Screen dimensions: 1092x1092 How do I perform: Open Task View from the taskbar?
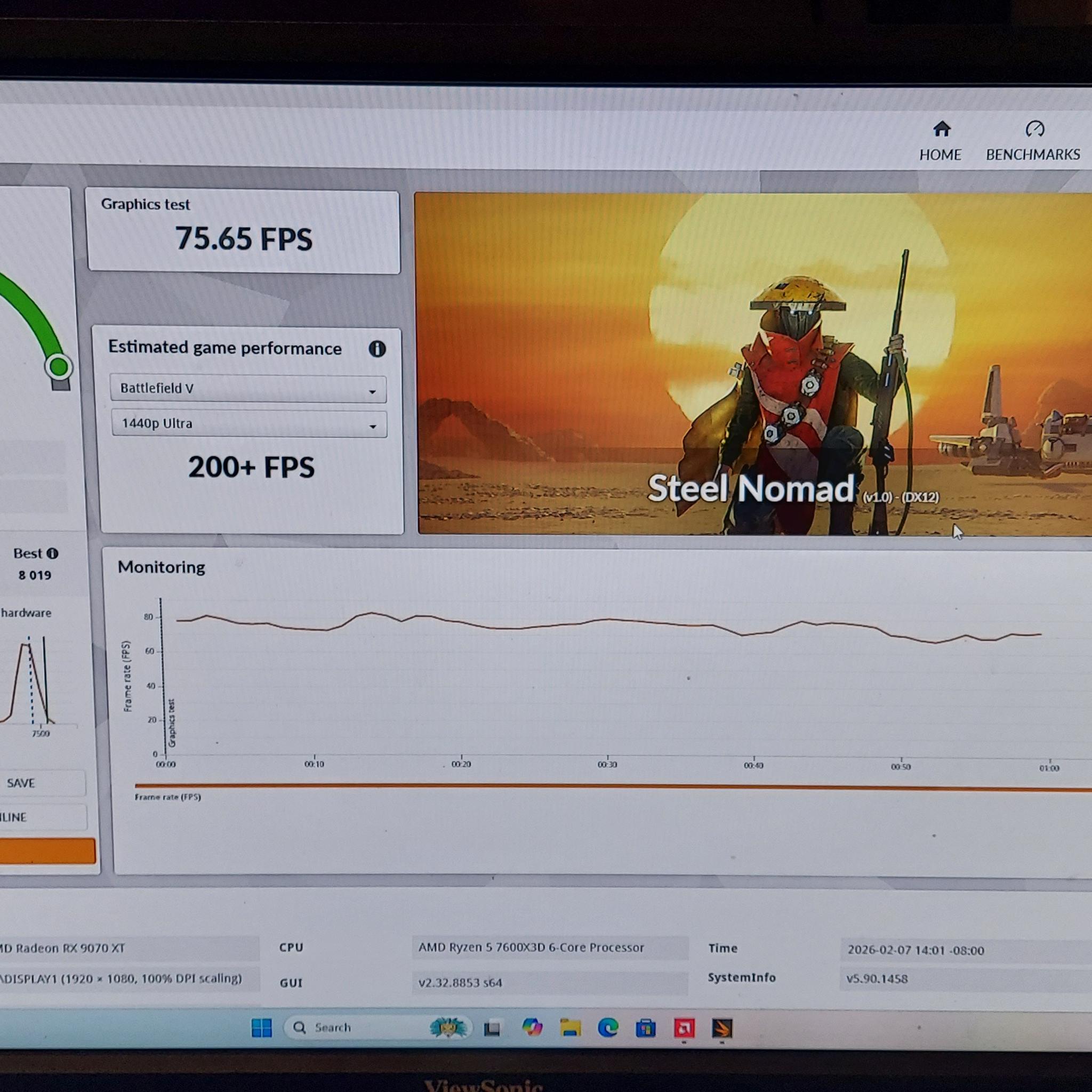click(492, 1029)
